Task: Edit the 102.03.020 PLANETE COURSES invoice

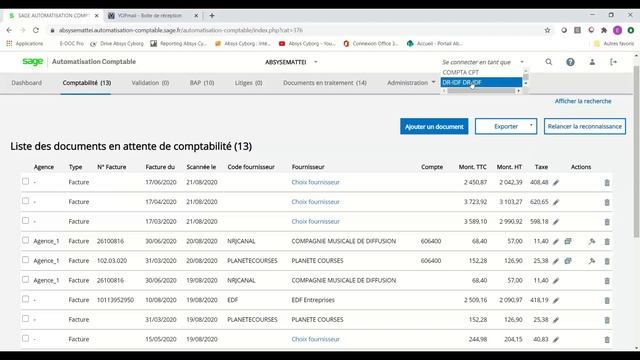Action: [556, 261]
